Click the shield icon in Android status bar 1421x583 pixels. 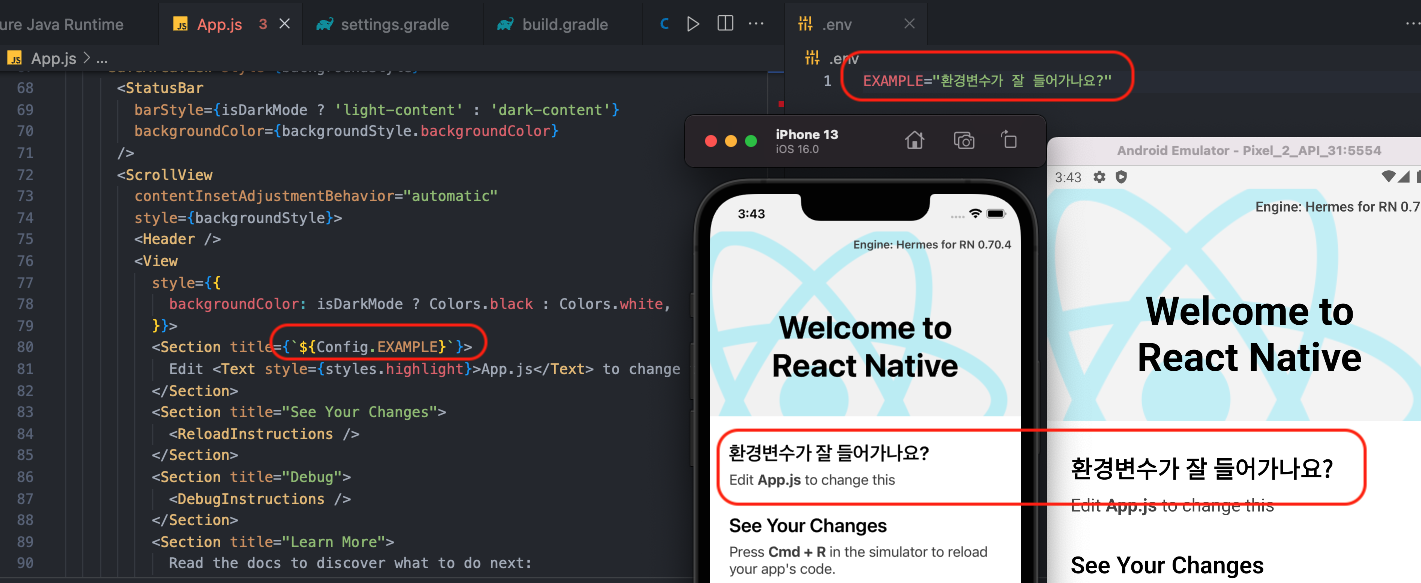click(1121, 177)
